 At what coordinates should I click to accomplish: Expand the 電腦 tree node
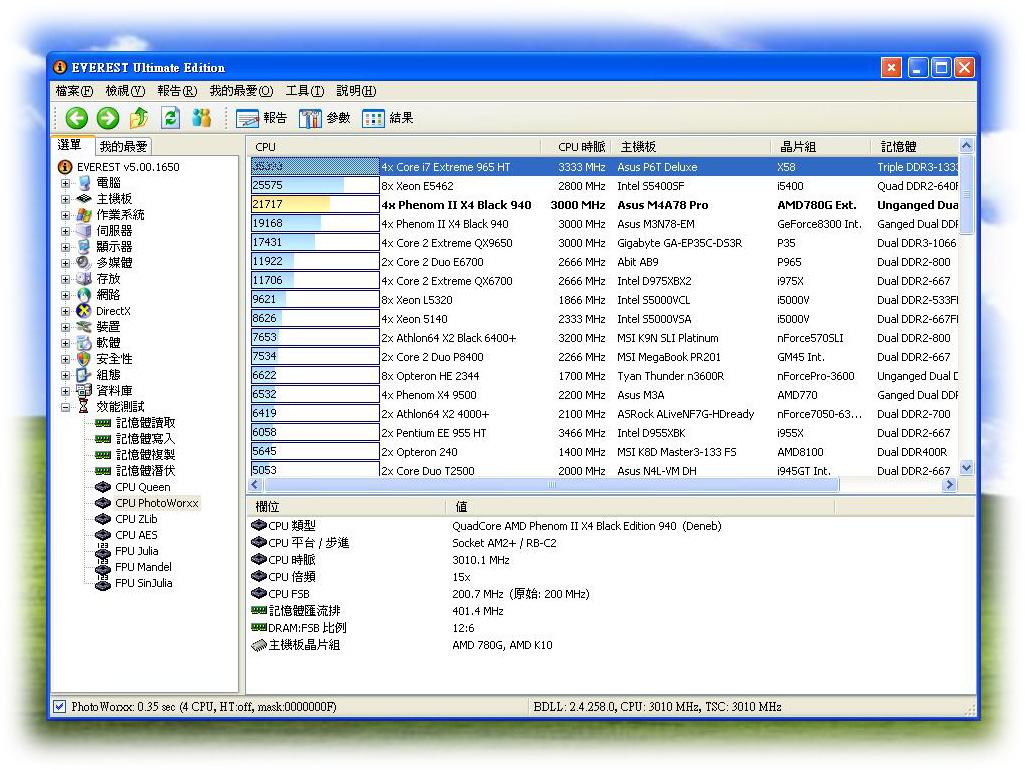click(66, 183)
